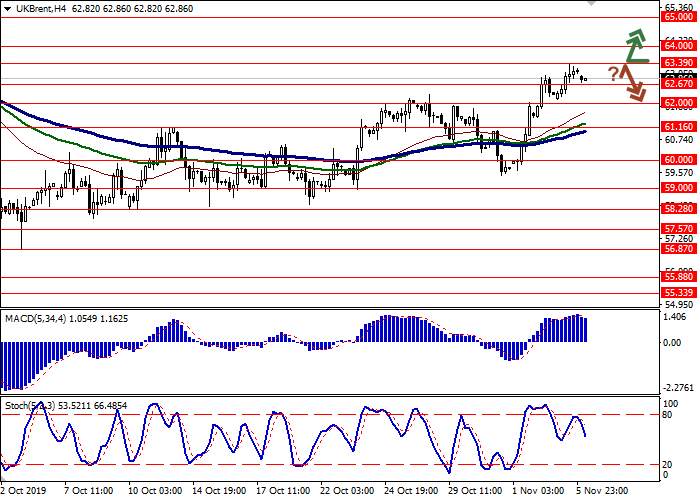700x500 pixels.
Task: Click the 59.000 red price level label
Action: pos(679,188)
